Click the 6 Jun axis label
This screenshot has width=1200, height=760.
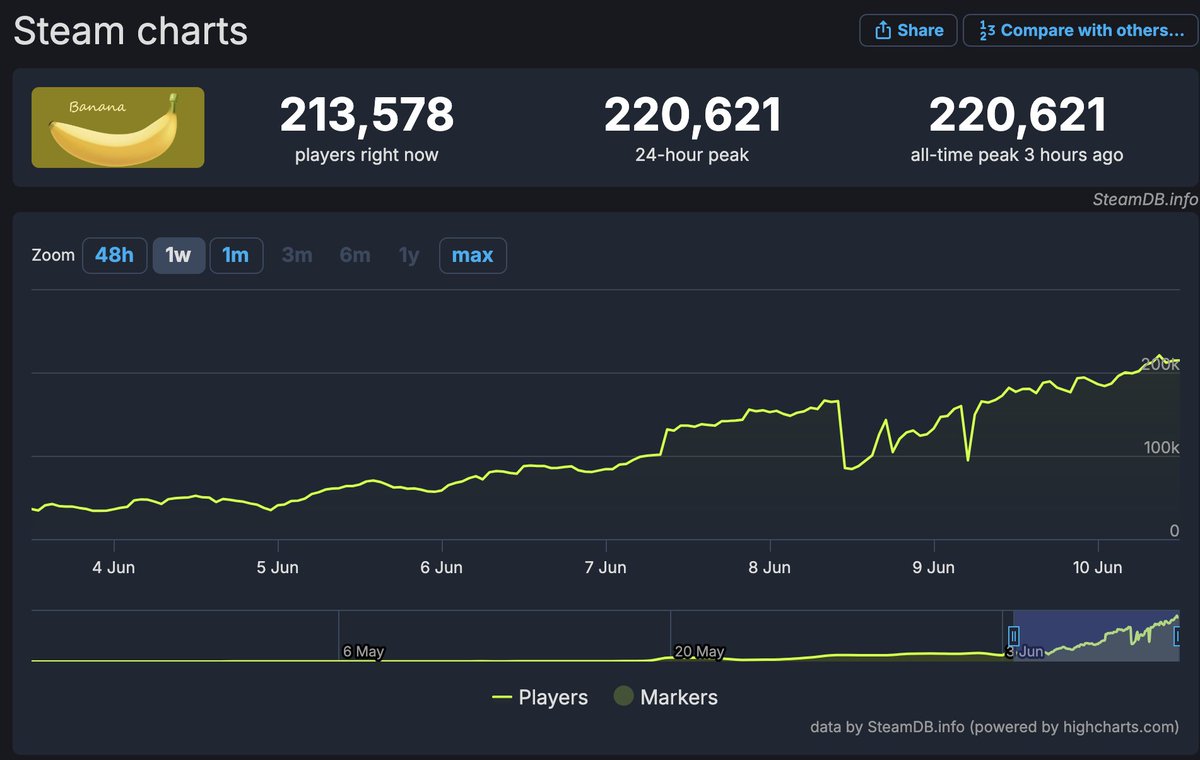[441, 567]
